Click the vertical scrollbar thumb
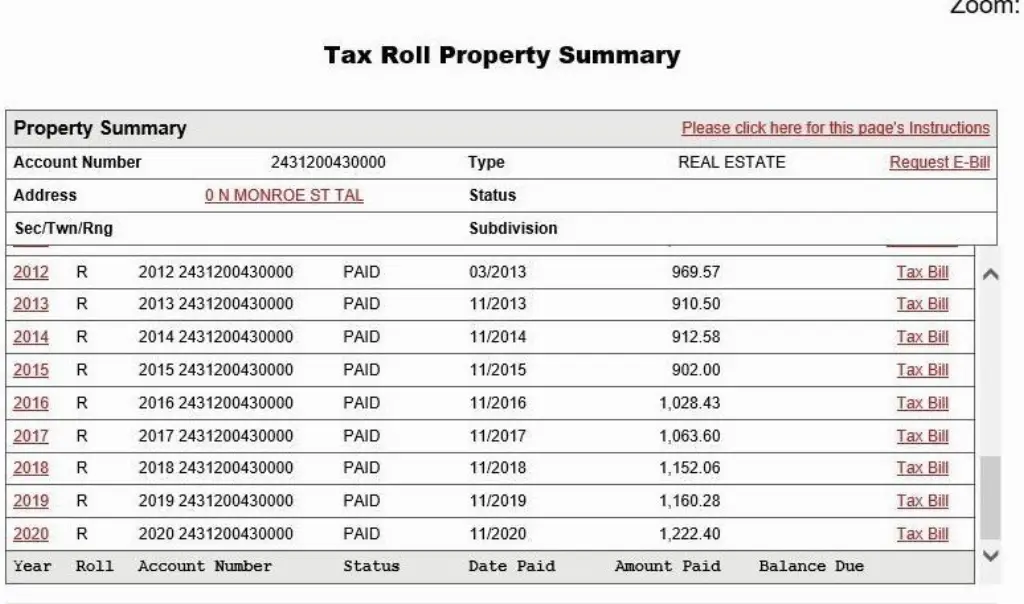 [990, 498]
